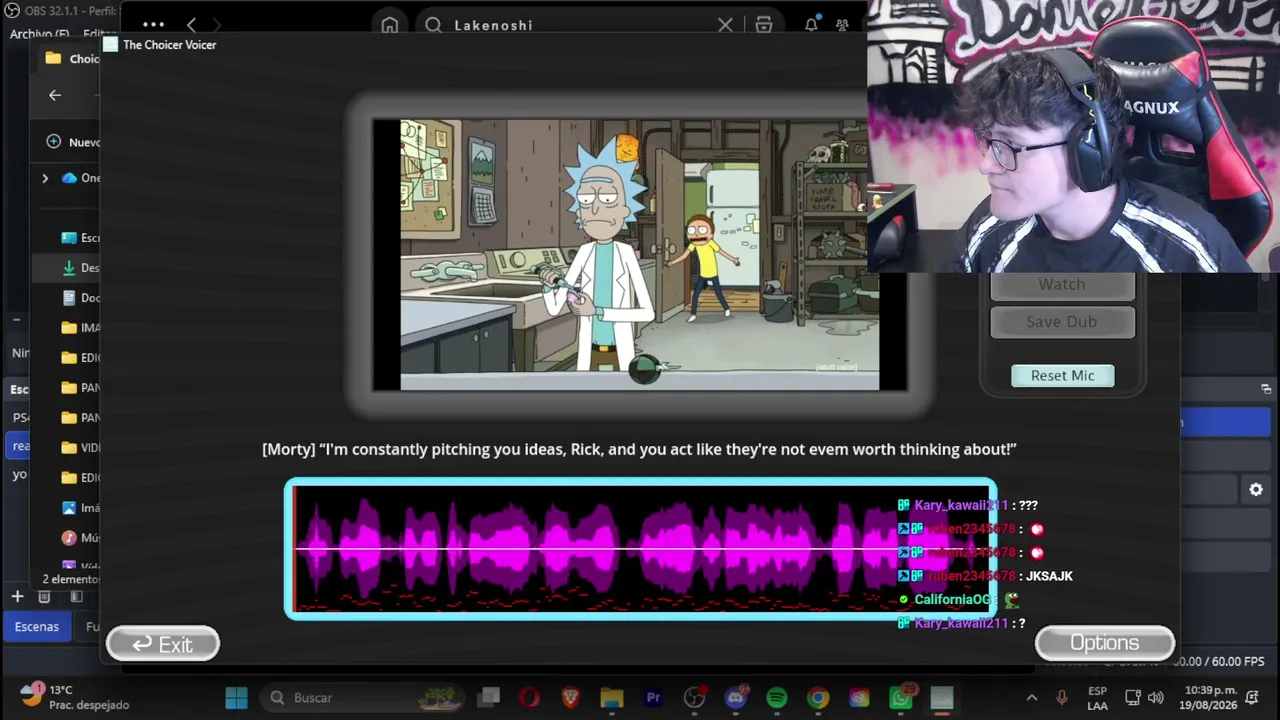
Task: Expand the OneDrive tree node
Action: click(45, 178)
